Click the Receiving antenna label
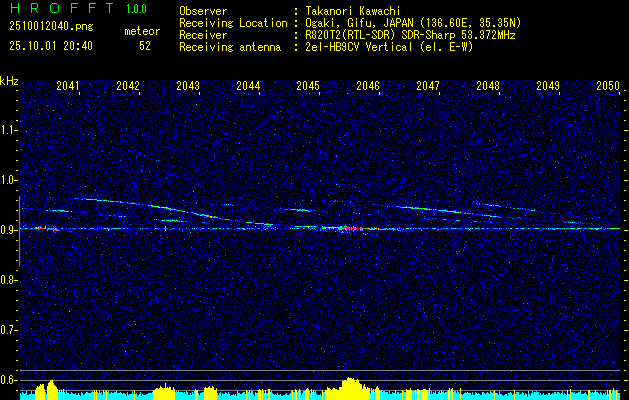629x400 pixels. (230, 47)
